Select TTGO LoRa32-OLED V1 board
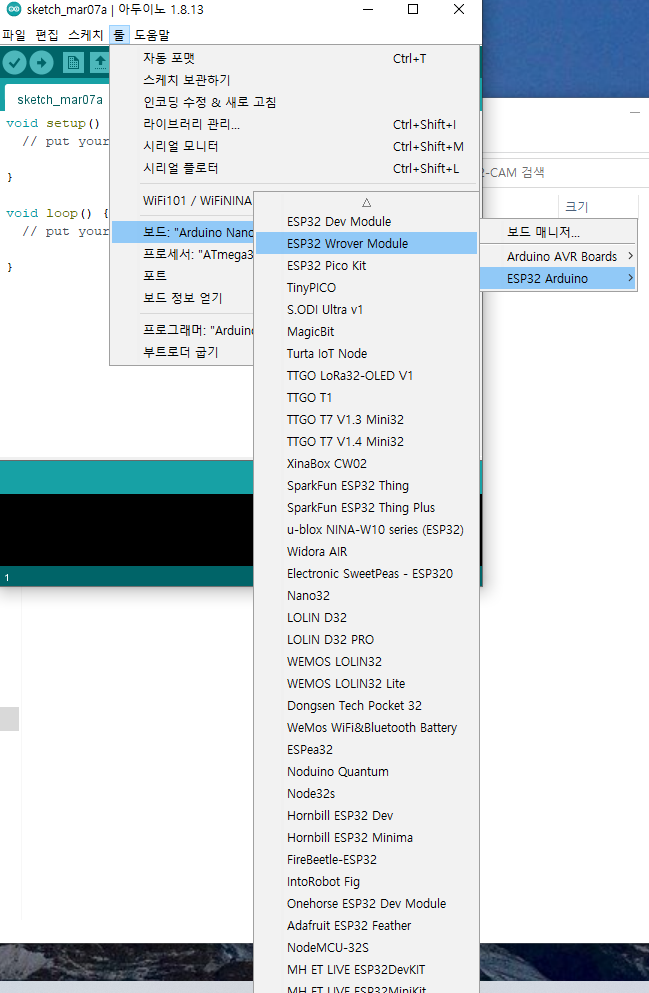Screen dimensions: 649x993 click(x=367, y=376)
